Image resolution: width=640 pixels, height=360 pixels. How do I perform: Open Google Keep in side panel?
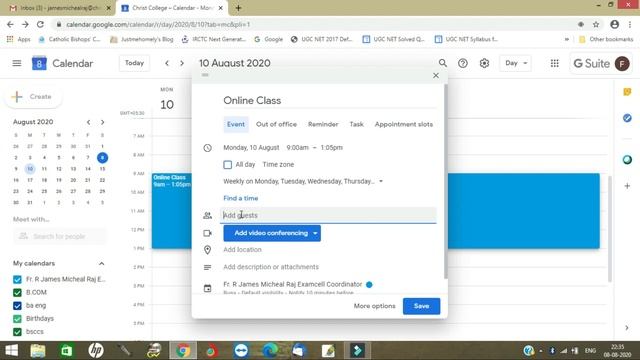click(627, 92)
